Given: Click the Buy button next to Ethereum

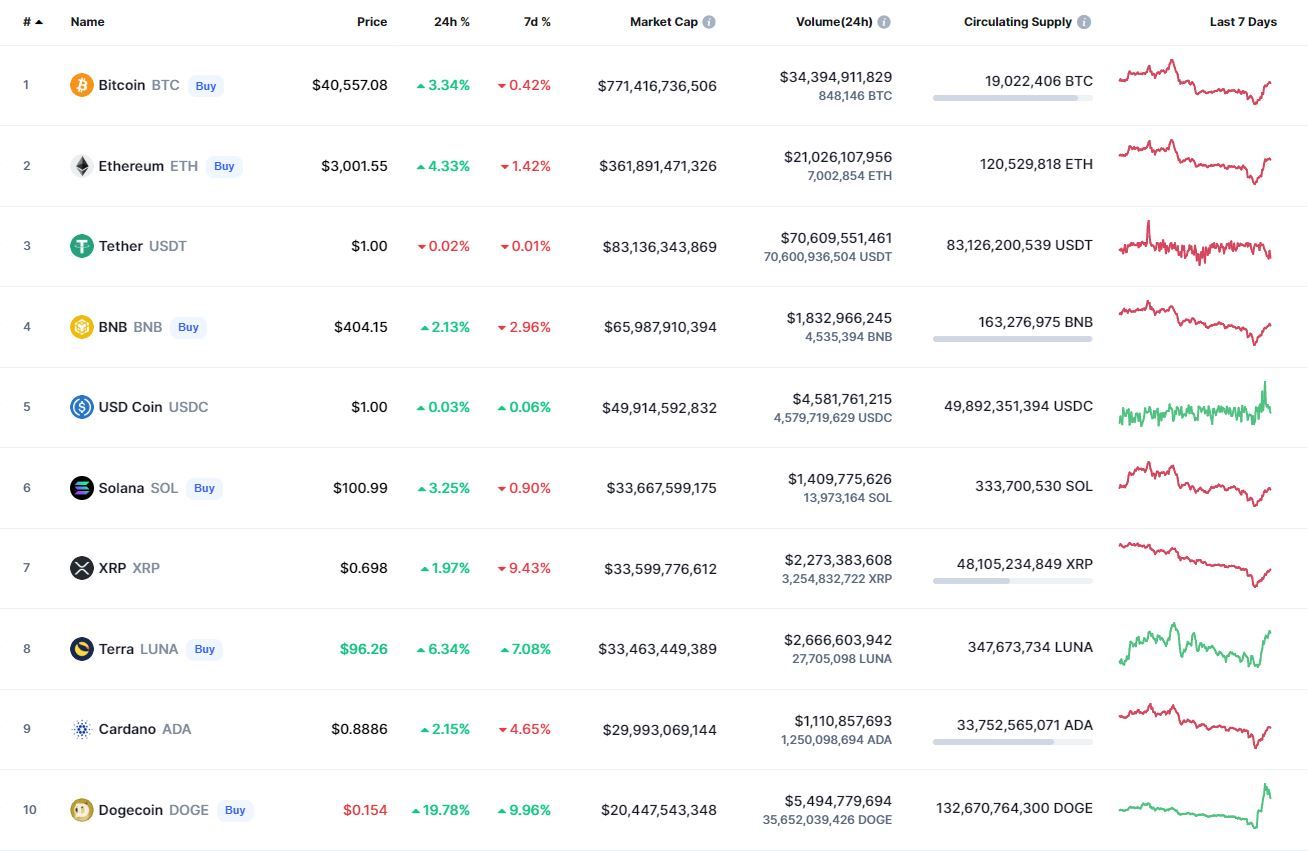Looking at the screenshot, I should tap(224, 166).
